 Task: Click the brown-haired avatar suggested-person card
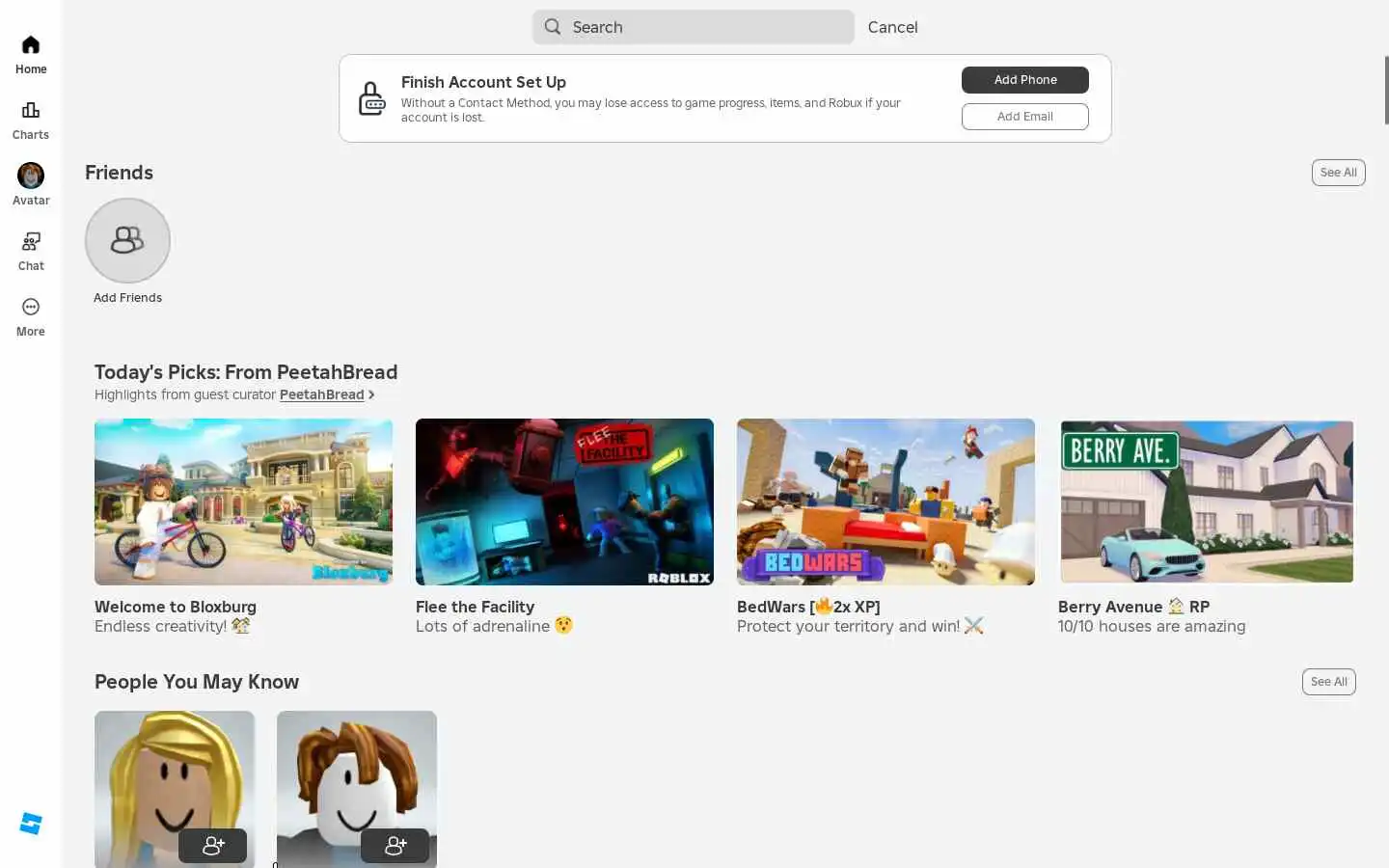click(x=357, y=789)
